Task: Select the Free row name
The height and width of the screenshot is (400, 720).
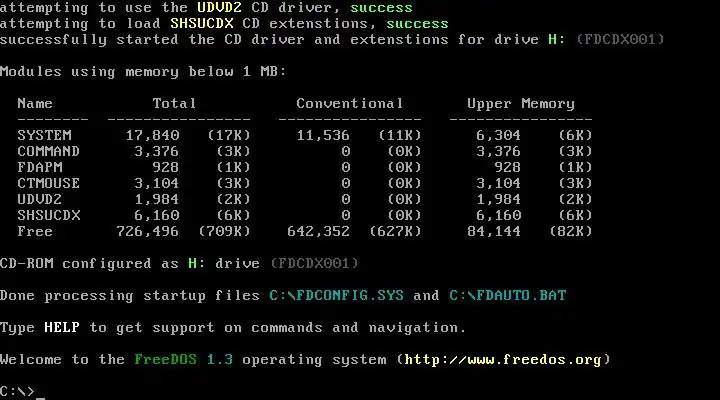Action: point(35,231)
